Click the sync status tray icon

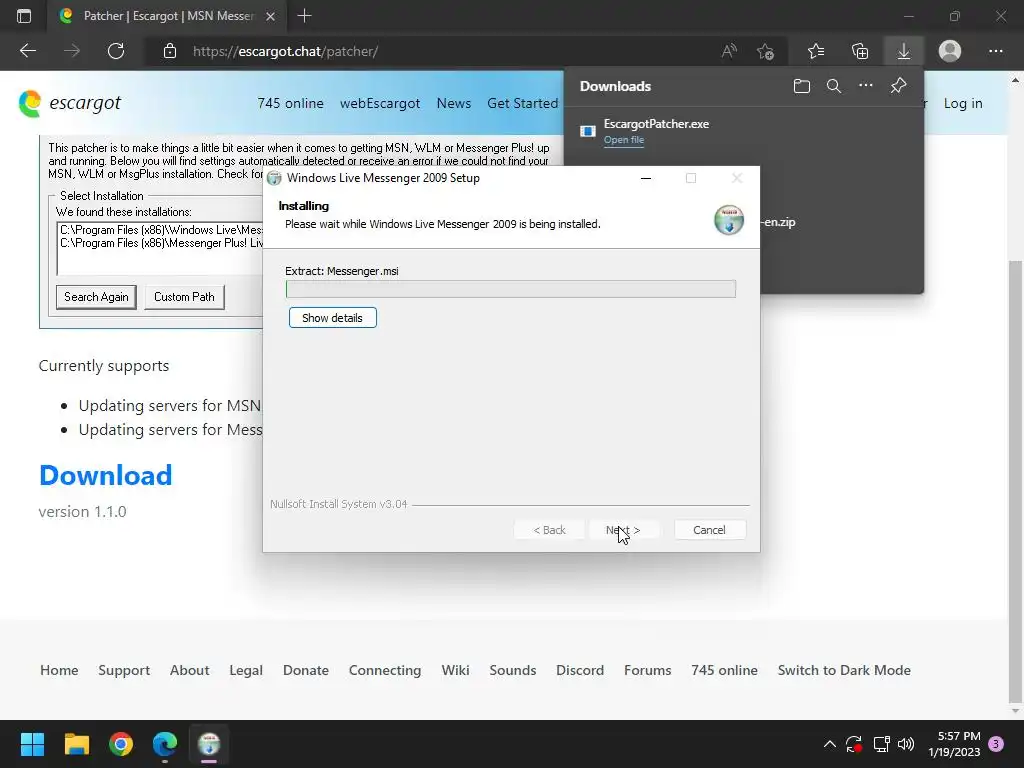tap(854, 744)
